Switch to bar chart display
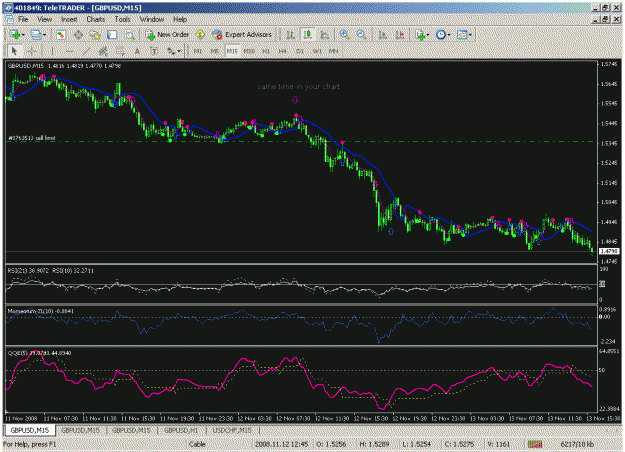 (291, 35)
